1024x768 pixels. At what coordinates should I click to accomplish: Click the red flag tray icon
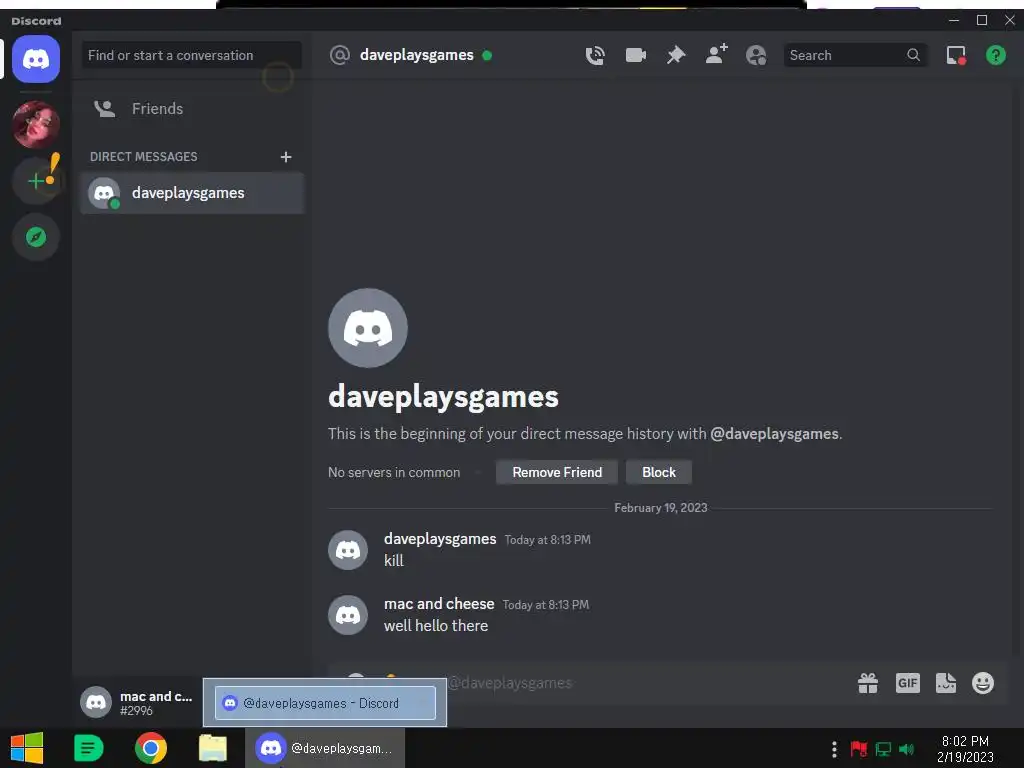(859, 749)
